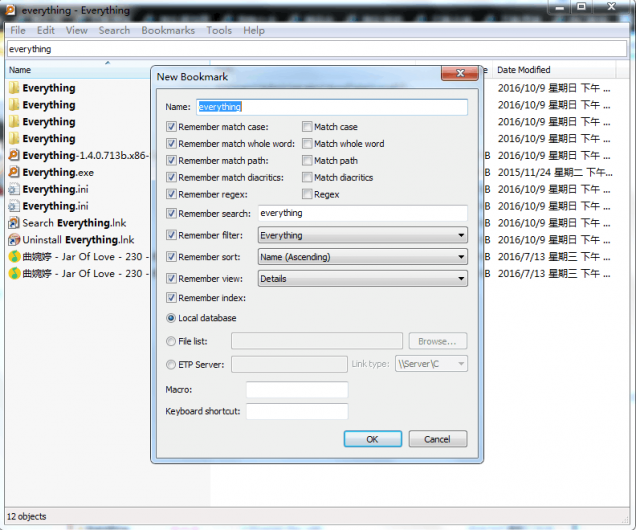Uncheck Remember view checkbox
This screenshot has height=530, width=636.
pos(171,278)
